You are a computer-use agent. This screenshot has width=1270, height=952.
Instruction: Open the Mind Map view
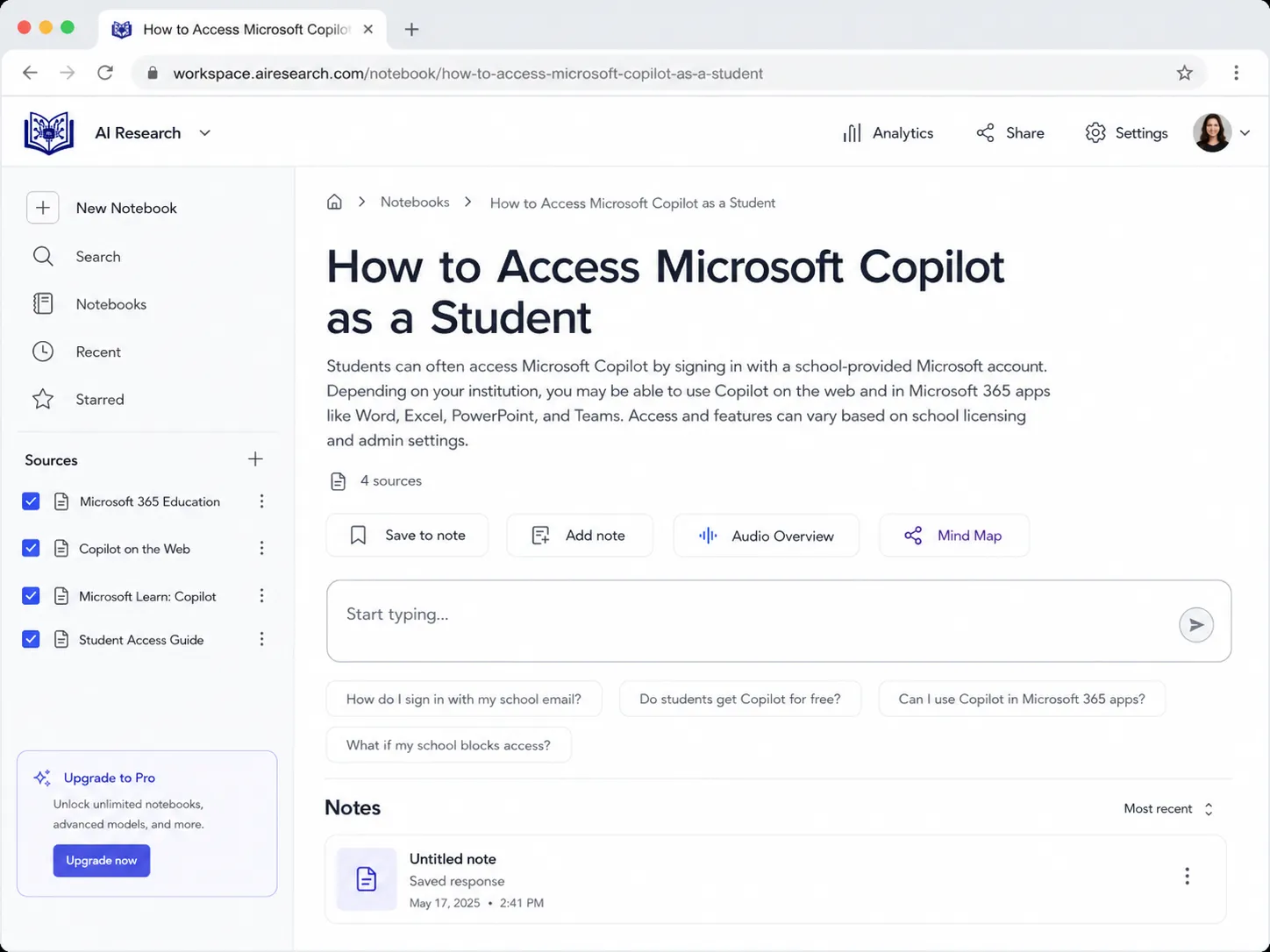point(954,536)
